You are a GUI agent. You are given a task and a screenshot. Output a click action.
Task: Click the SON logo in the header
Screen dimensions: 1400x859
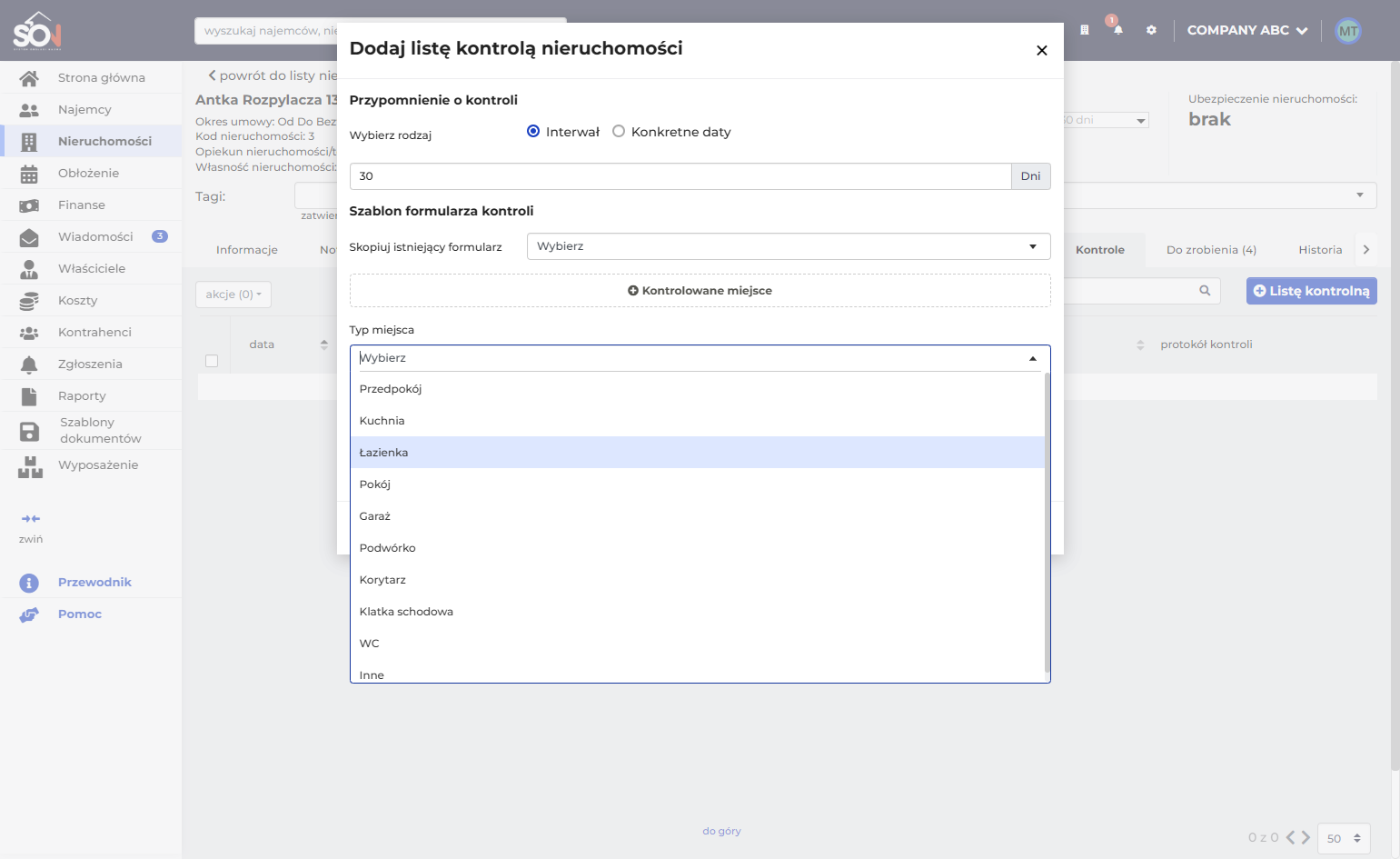(x=37, y=31)
